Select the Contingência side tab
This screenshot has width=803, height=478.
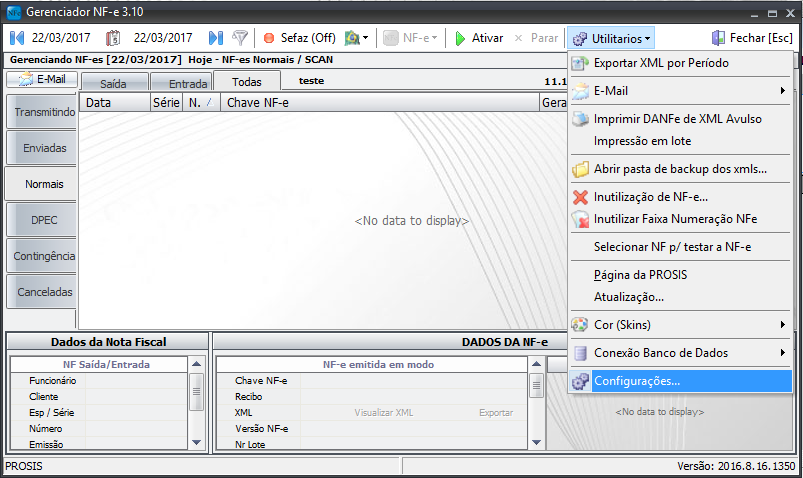click(x=42, y=256)
